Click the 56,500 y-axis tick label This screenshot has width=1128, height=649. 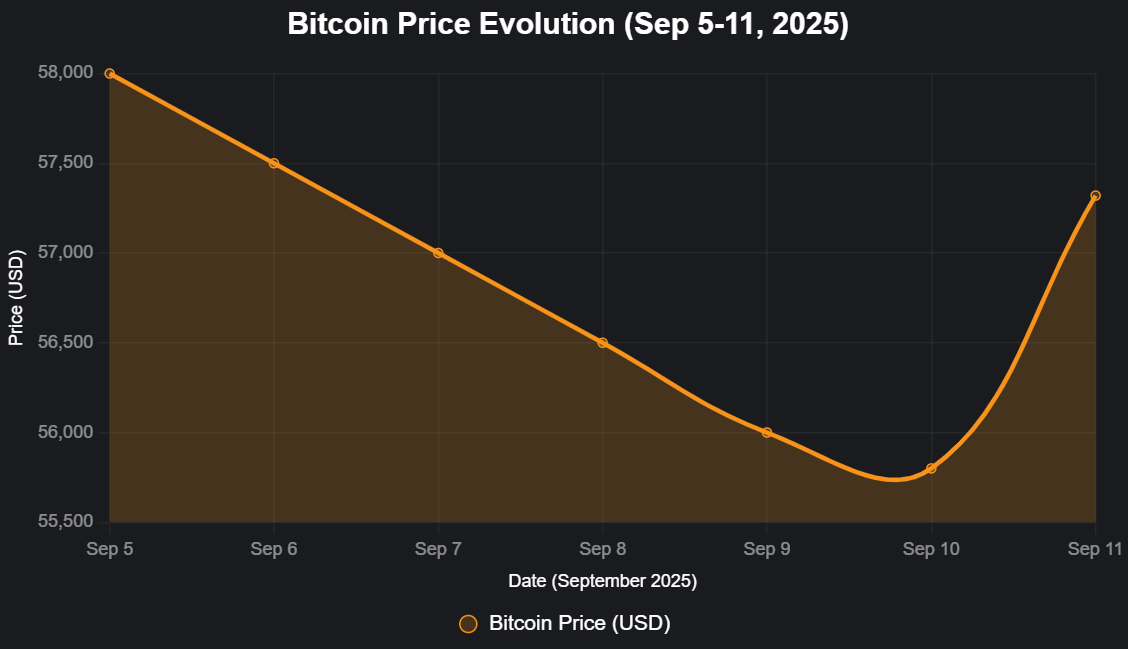(x=67, y=343)
